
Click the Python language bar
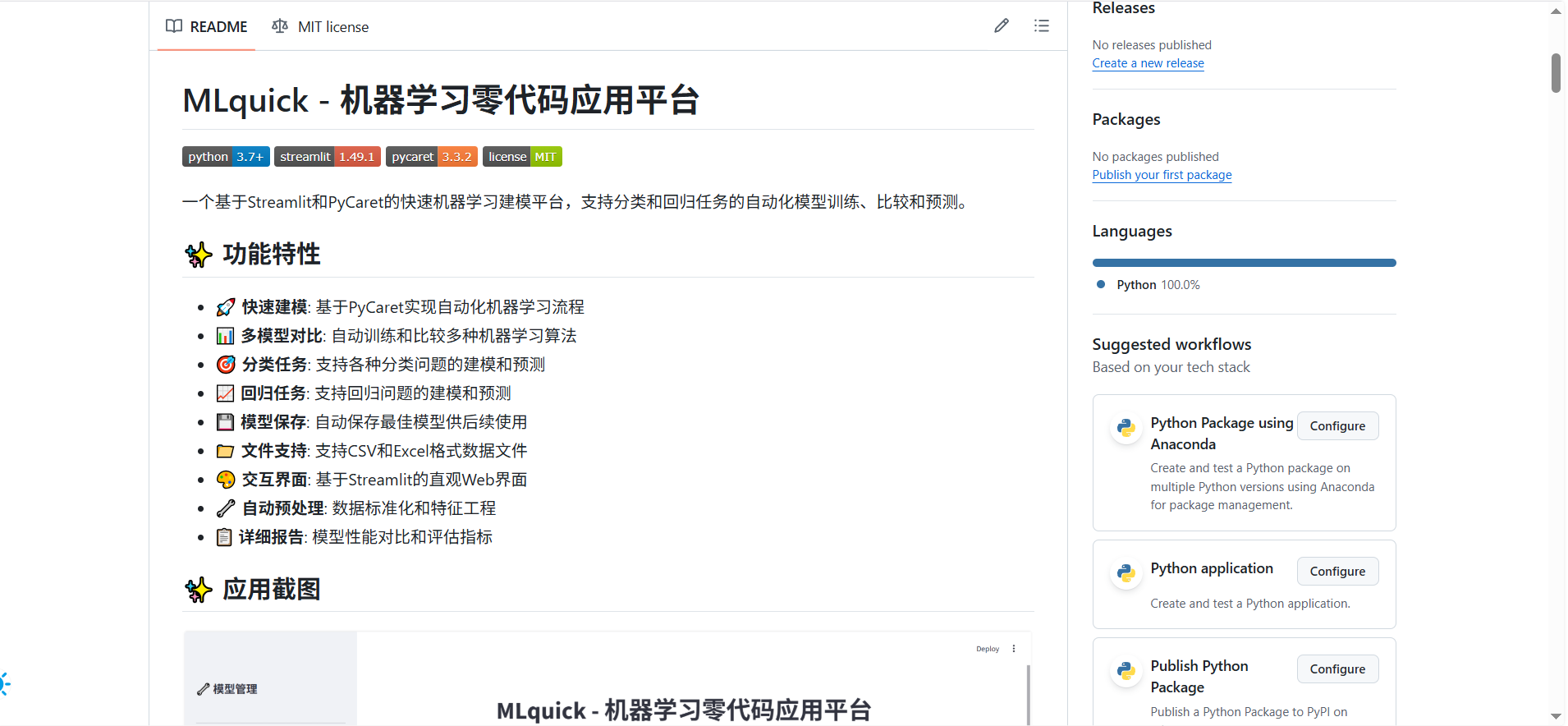[x=1244, y=263]
